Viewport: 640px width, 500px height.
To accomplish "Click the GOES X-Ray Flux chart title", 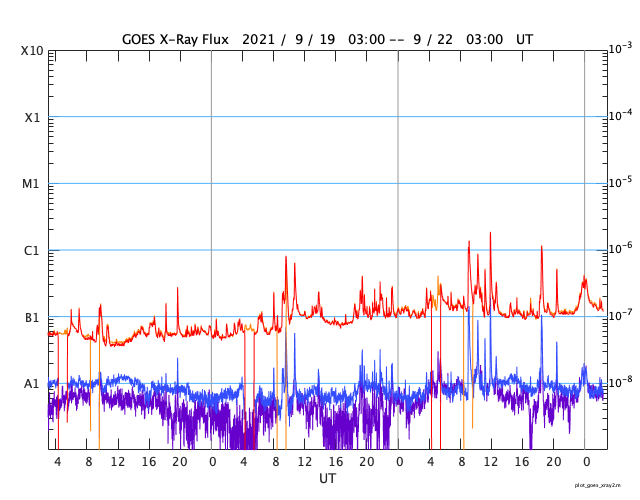I will 327,40.
